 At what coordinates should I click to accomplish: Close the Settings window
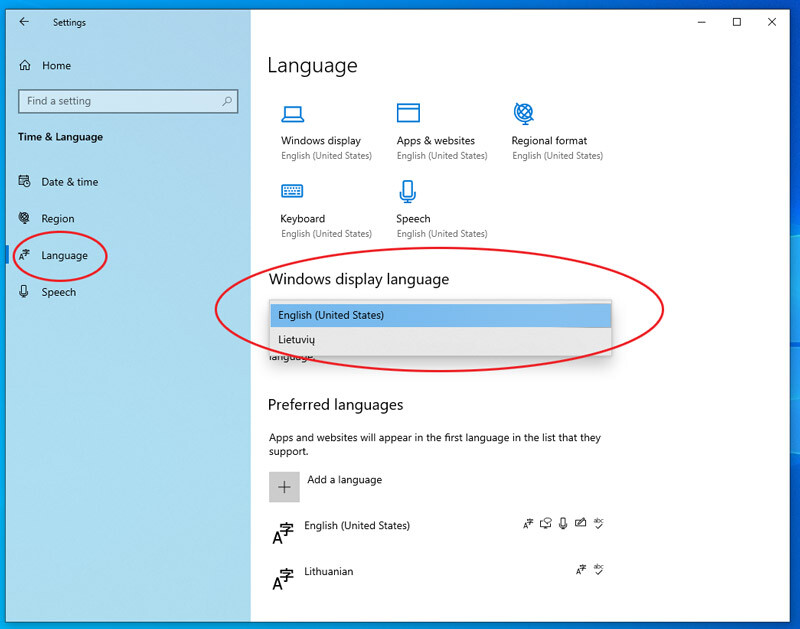[x=772, y=22]
